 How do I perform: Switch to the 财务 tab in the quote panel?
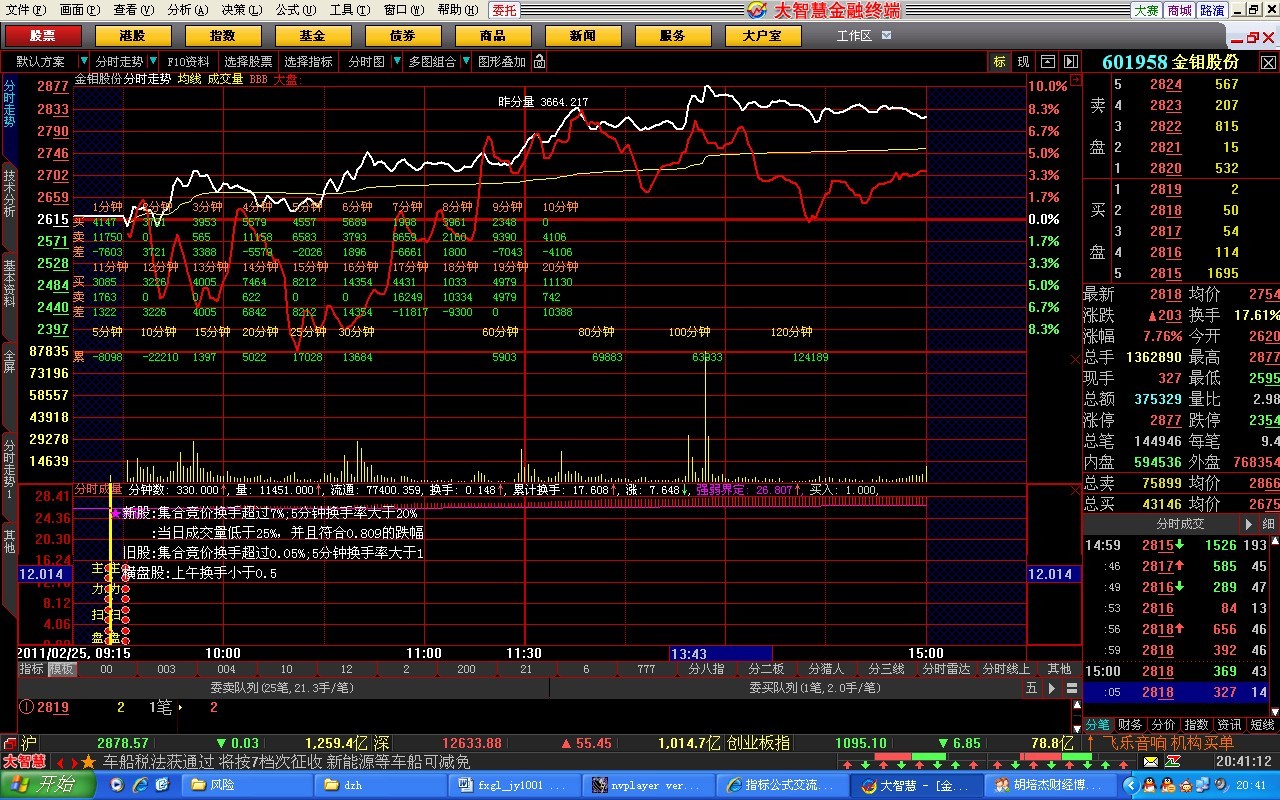[x=1131, y=725]
